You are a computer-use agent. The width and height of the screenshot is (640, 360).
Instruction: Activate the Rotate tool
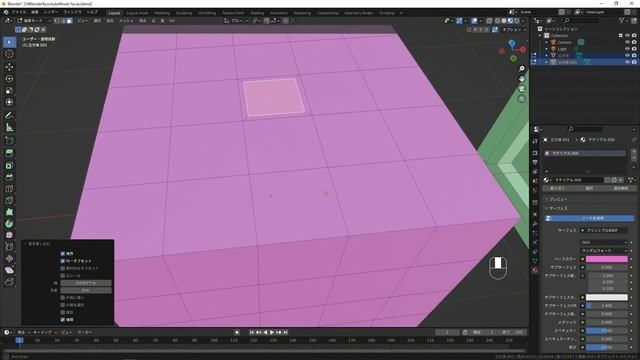9,78
